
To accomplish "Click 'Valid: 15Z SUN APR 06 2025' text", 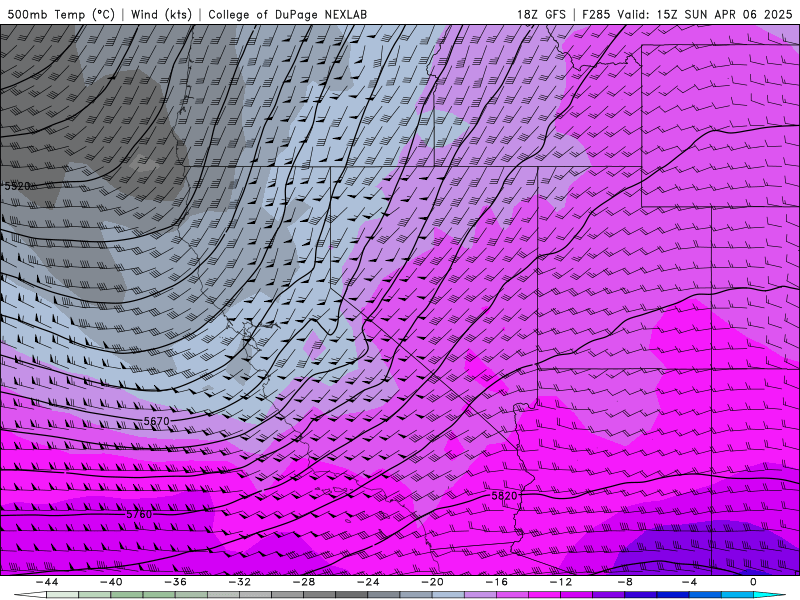I will (x=705, y=14).
